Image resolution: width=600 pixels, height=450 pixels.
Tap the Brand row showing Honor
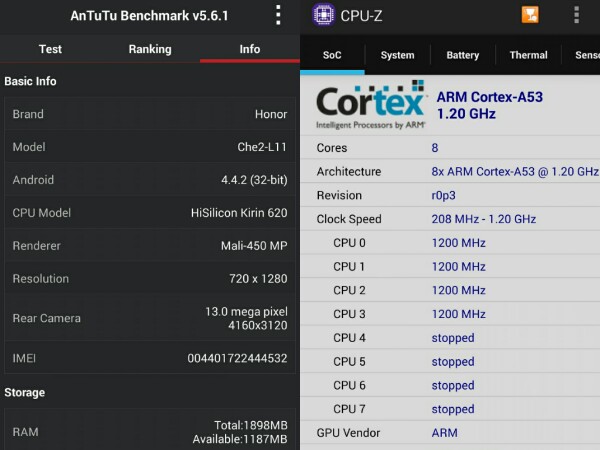coord(150,114)
